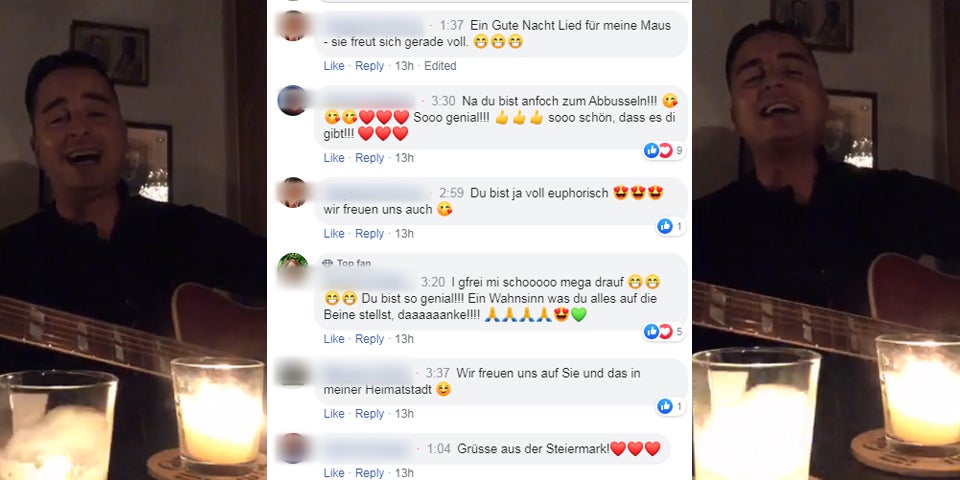Like the 'Du bist ja voll euphorisch' comment
The width and height of the screenshot is (960, 480).
tap(334, 234)
